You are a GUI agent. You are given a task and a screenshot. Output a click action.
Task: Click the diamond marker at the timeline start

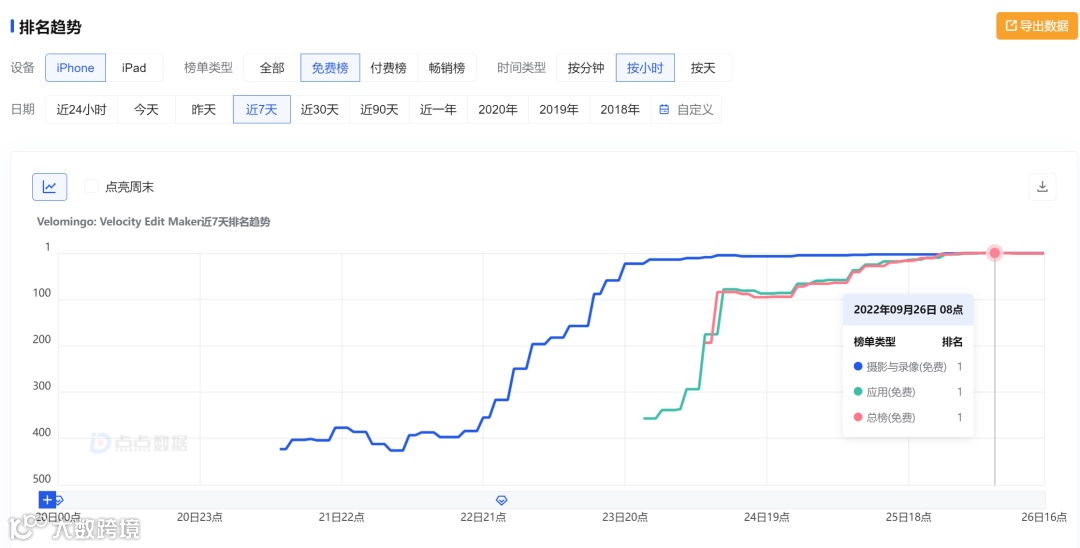(x=59, y=500)
